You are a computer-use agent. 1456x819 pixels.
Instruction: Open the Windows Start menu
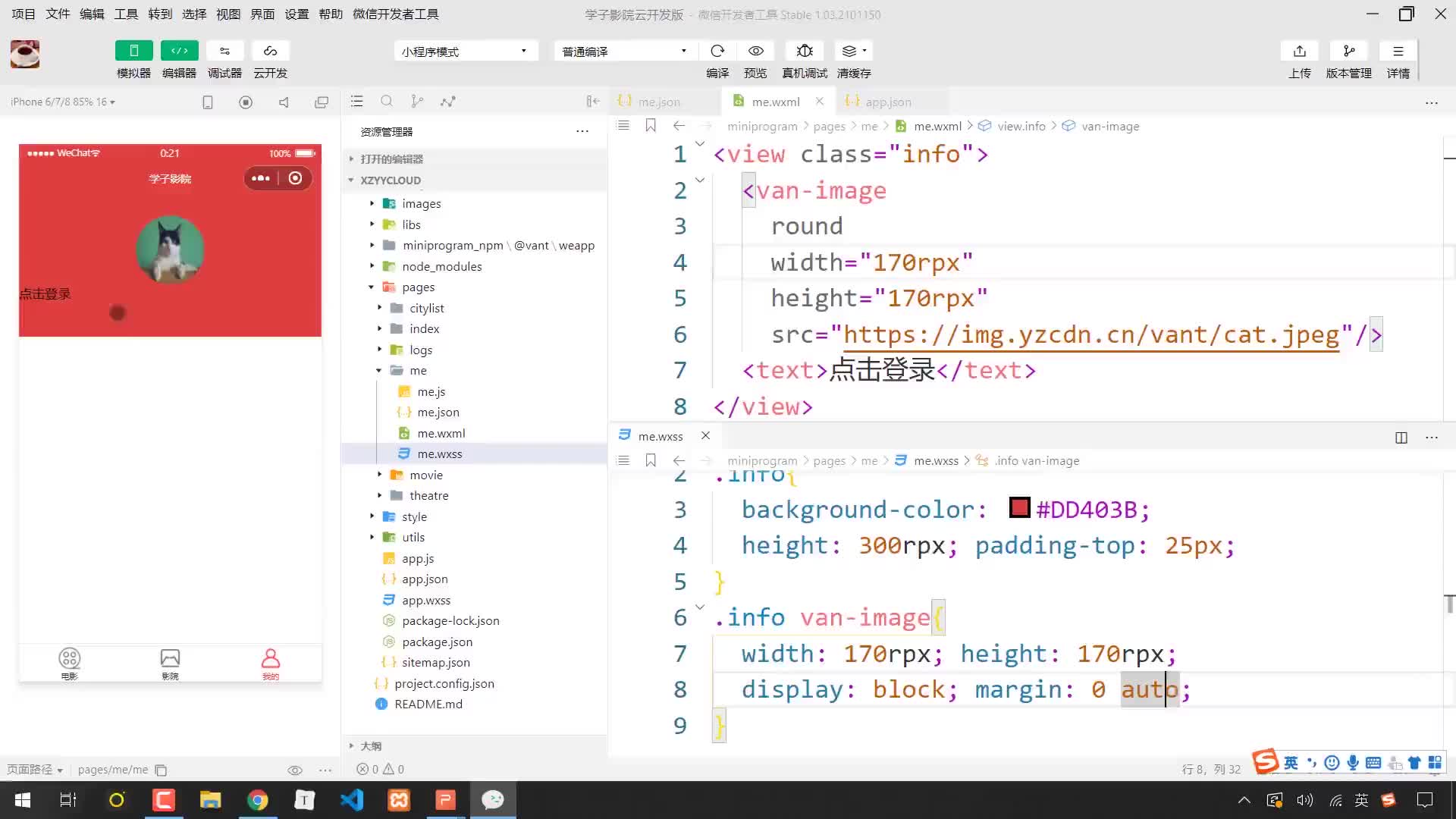[23, 800]
